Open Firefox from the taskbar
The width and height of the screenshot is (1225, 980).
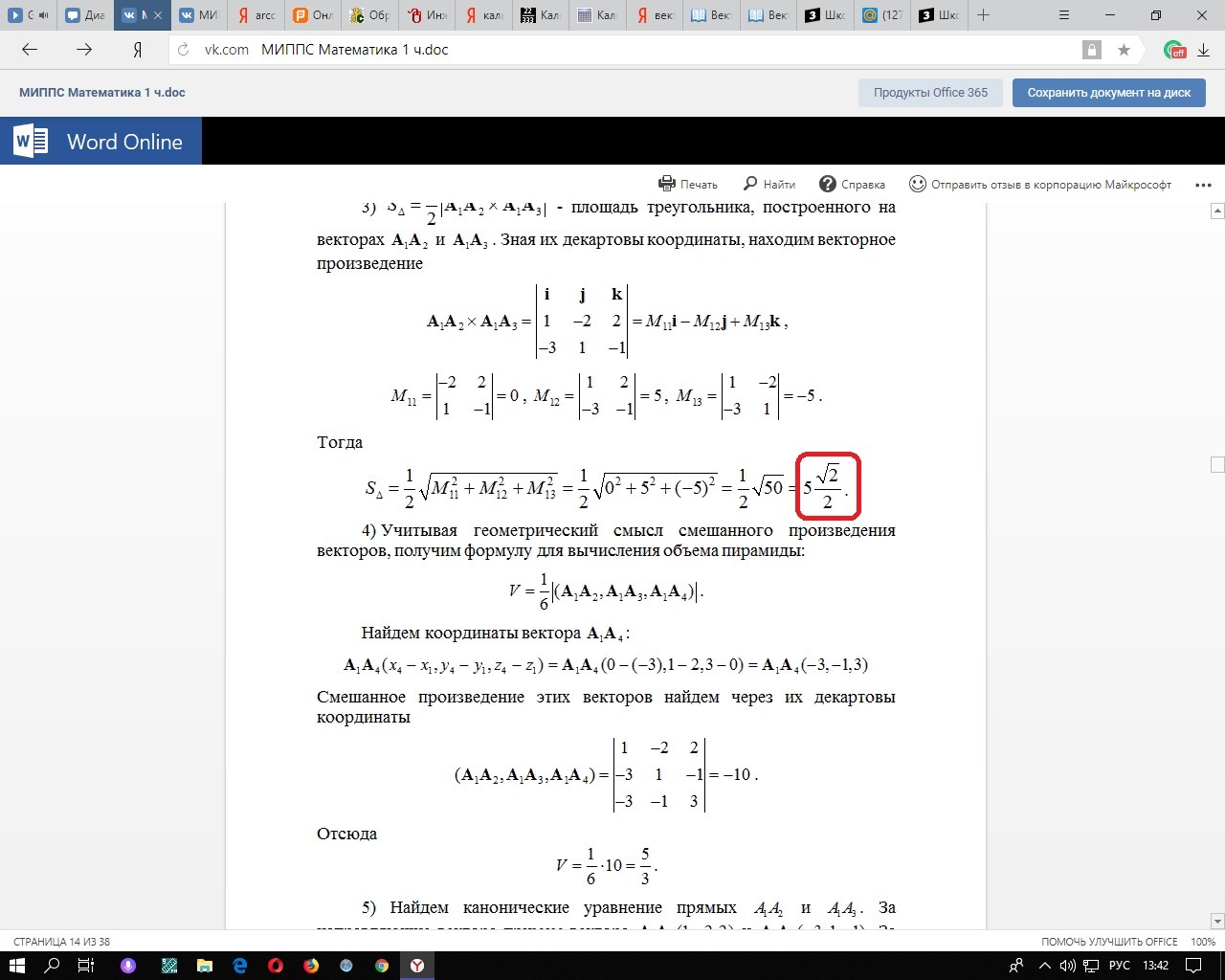[x=311, y=966]
